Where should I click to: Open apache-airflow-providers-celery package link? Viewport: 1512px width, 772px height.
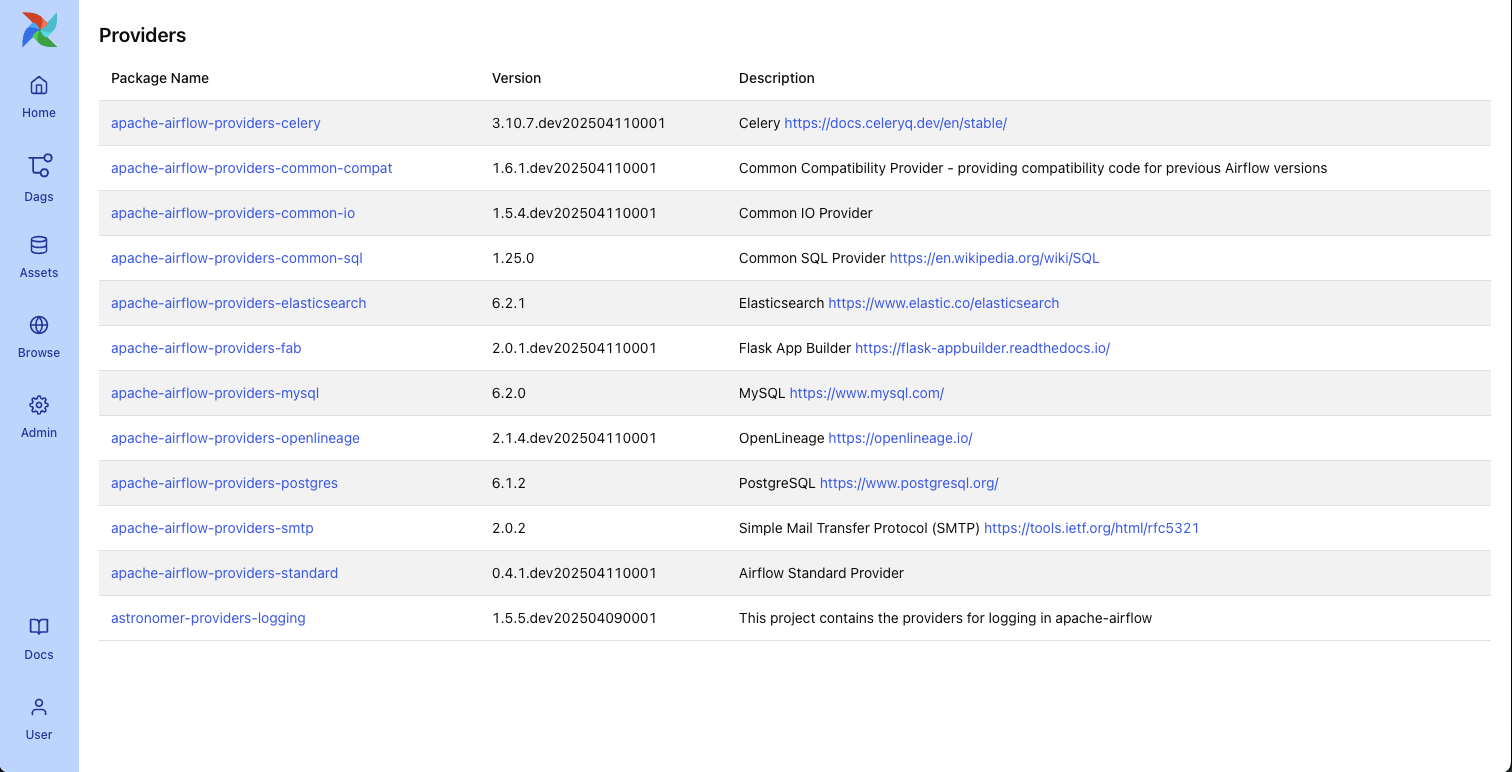216,123
